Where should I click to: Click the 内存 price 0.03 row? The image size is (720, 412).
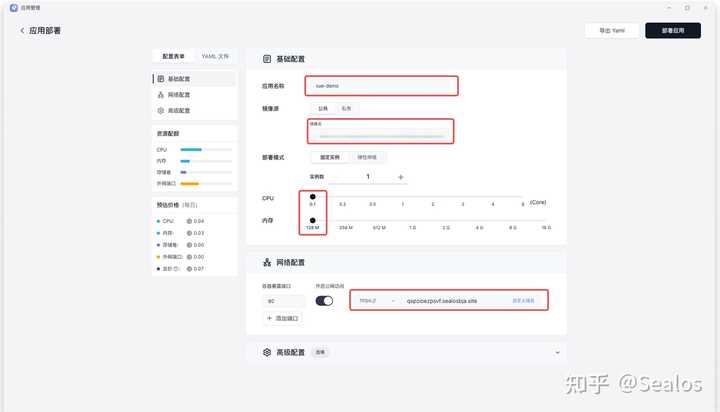pyautogui.click(x=181, y=233)
